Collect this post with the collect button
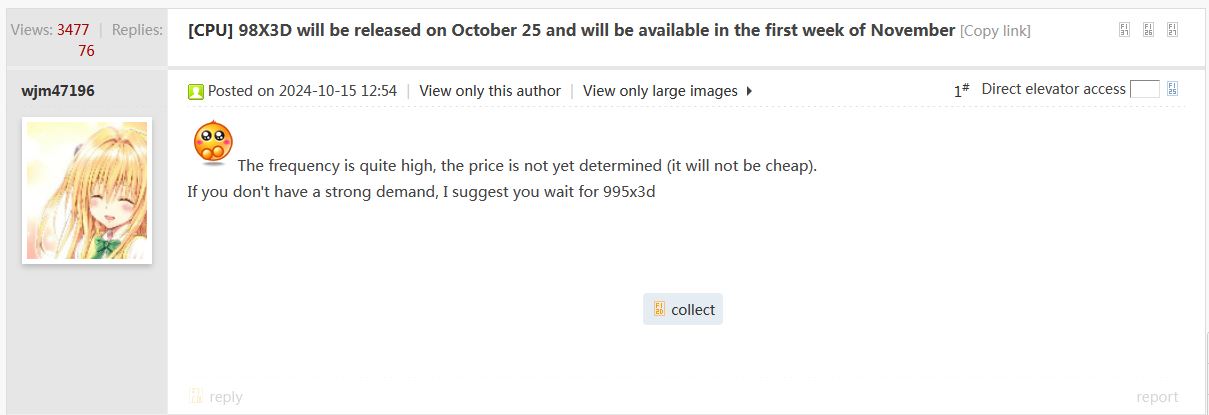1209x415 pixels. coord(683,309)
